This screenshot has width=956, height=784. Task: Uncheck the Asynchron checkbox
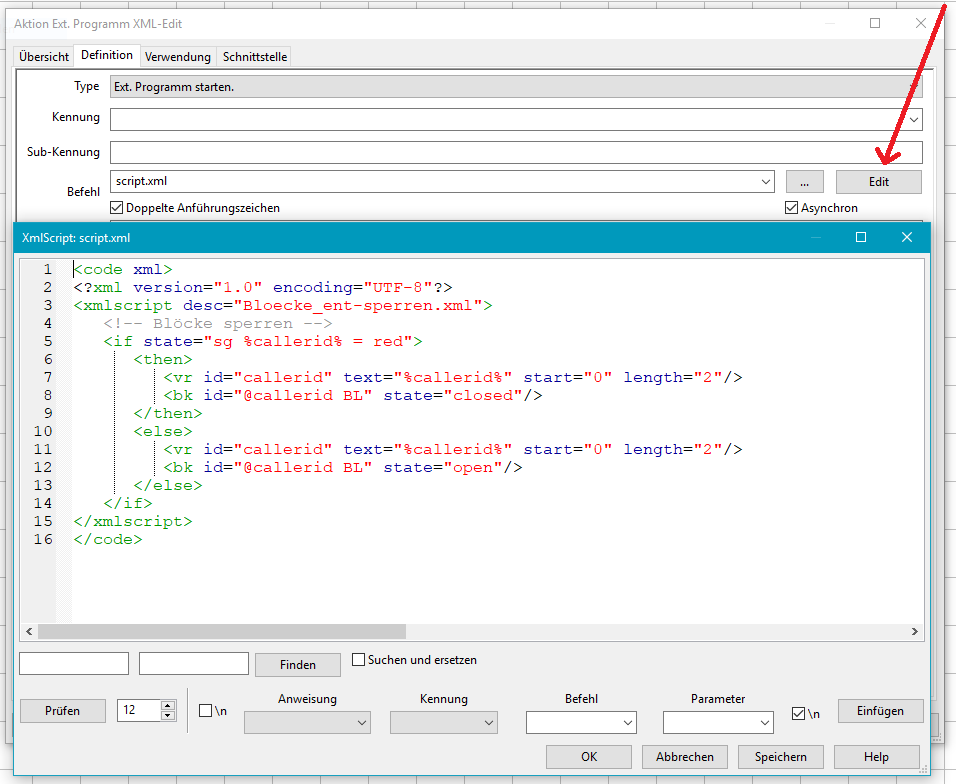click(x=792, y=208)
